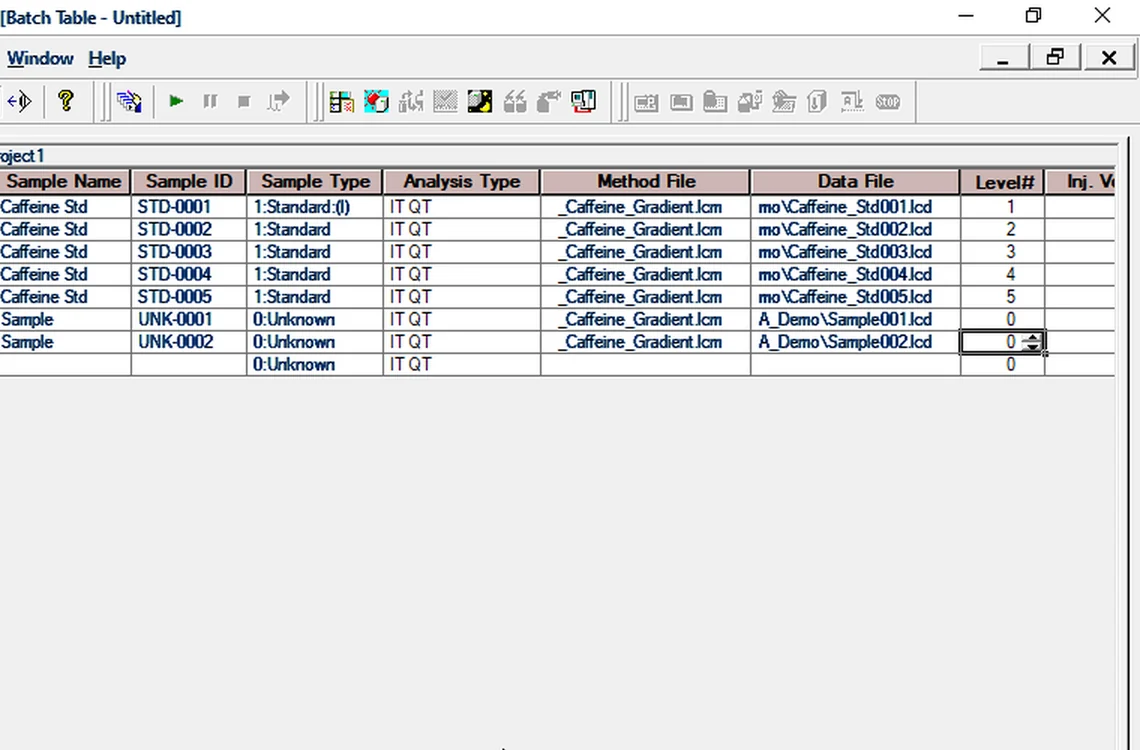Click the Level# column header

pos(1003,182)
